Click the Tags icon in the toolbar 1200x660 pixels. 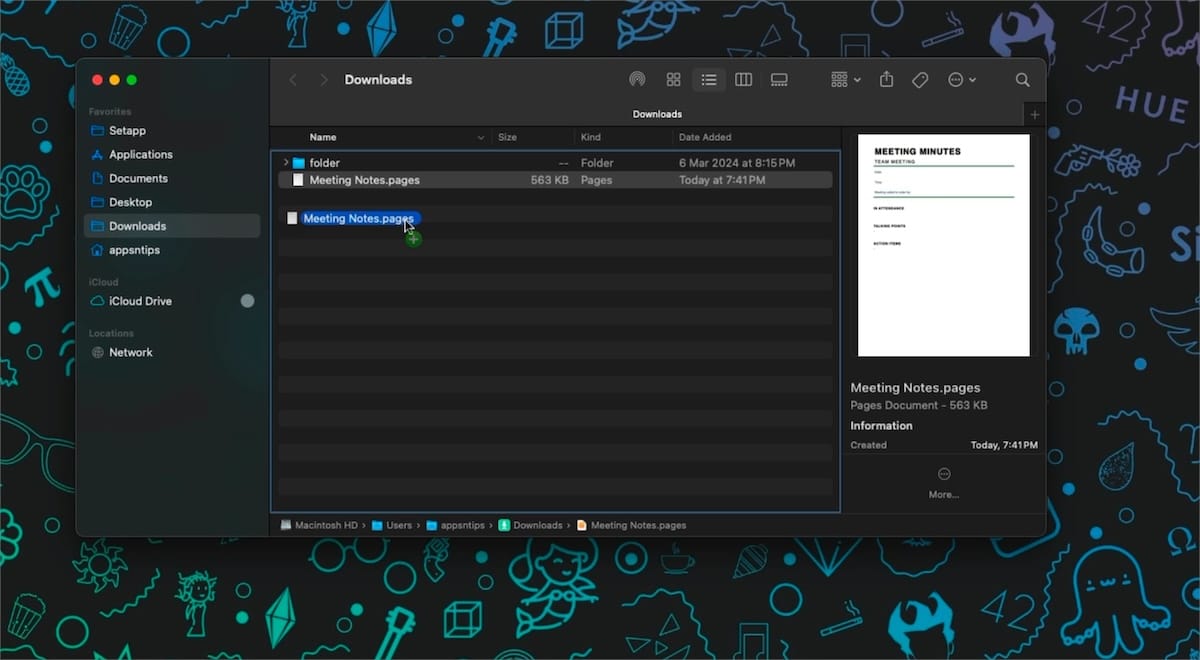click(920, 79)
